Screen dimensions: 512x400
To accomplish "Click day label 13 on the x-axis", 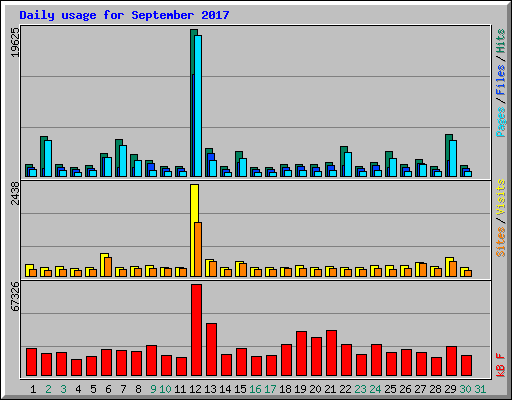I will click(210, 389).
